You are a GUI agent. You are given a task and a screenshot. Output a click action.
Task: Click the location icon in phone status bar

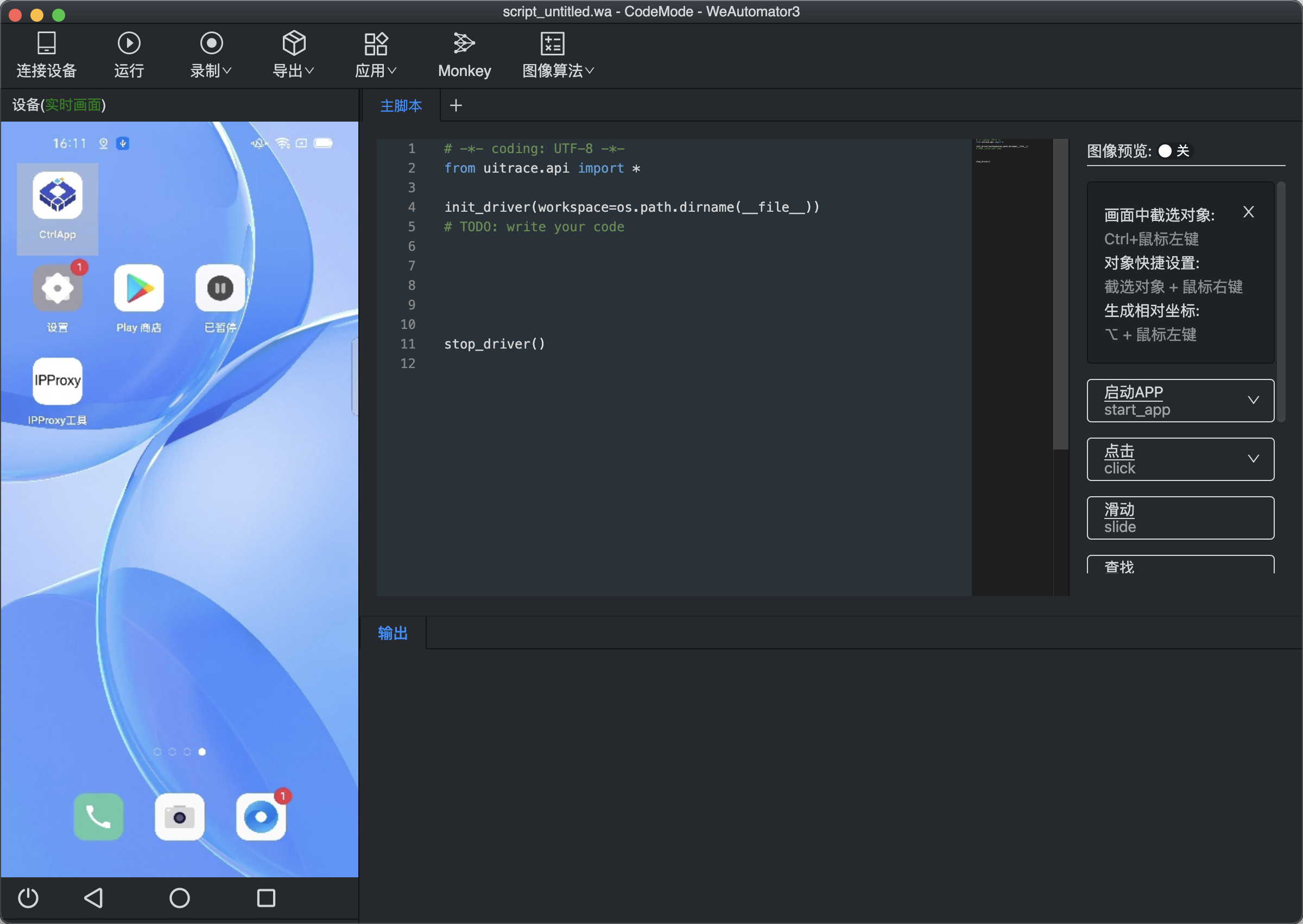[x=104, y=143]
